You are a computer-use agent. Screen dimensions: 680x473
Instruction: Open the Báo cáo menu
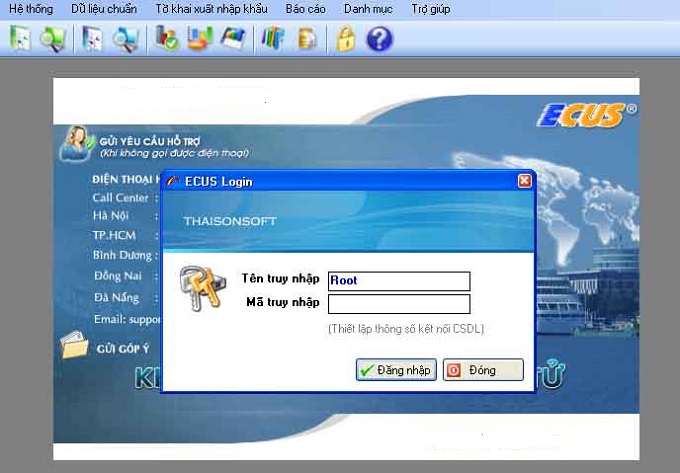[306, 9]
